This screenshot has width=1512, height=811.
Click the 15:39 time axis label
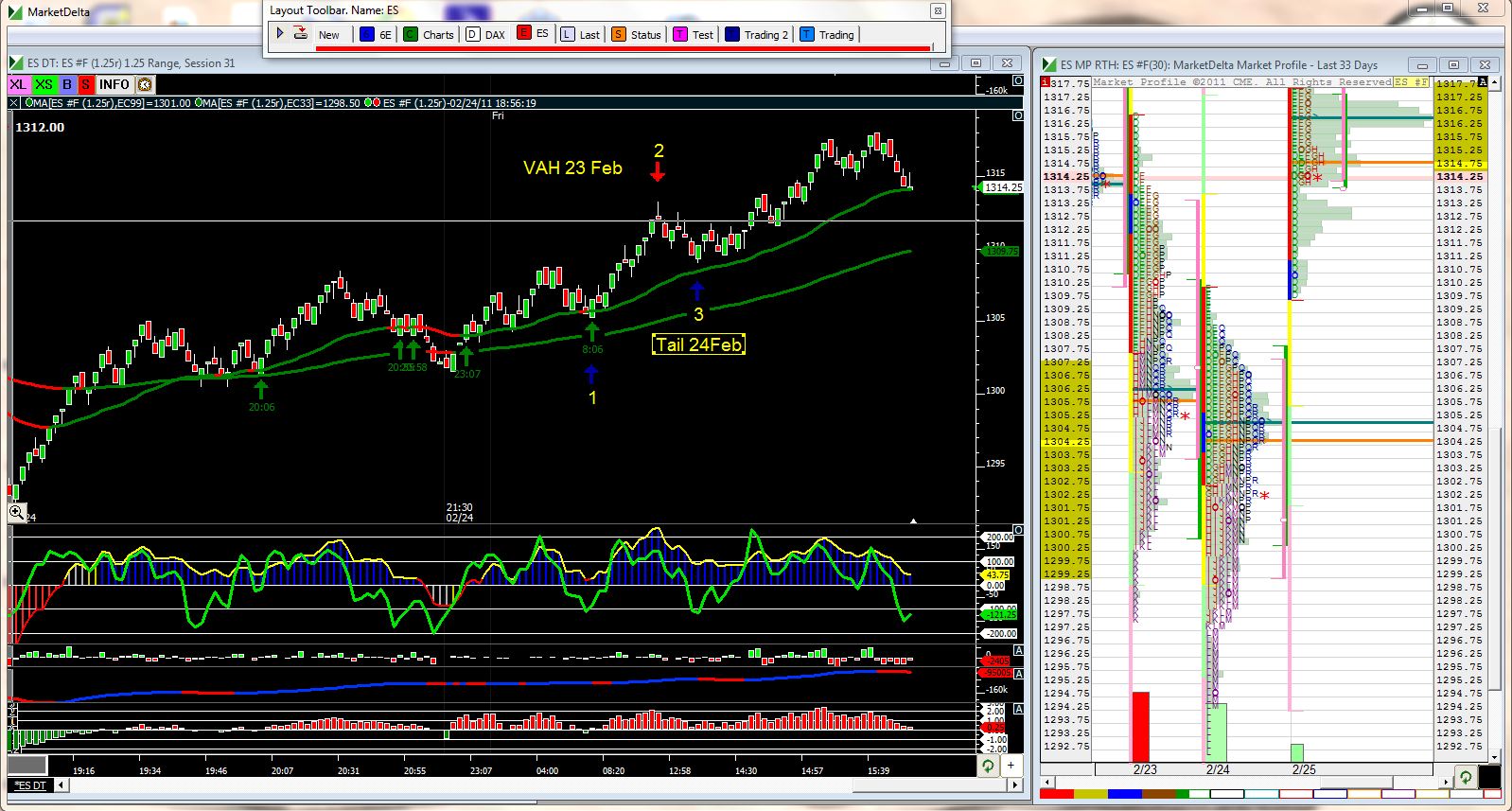coord(878,770)
